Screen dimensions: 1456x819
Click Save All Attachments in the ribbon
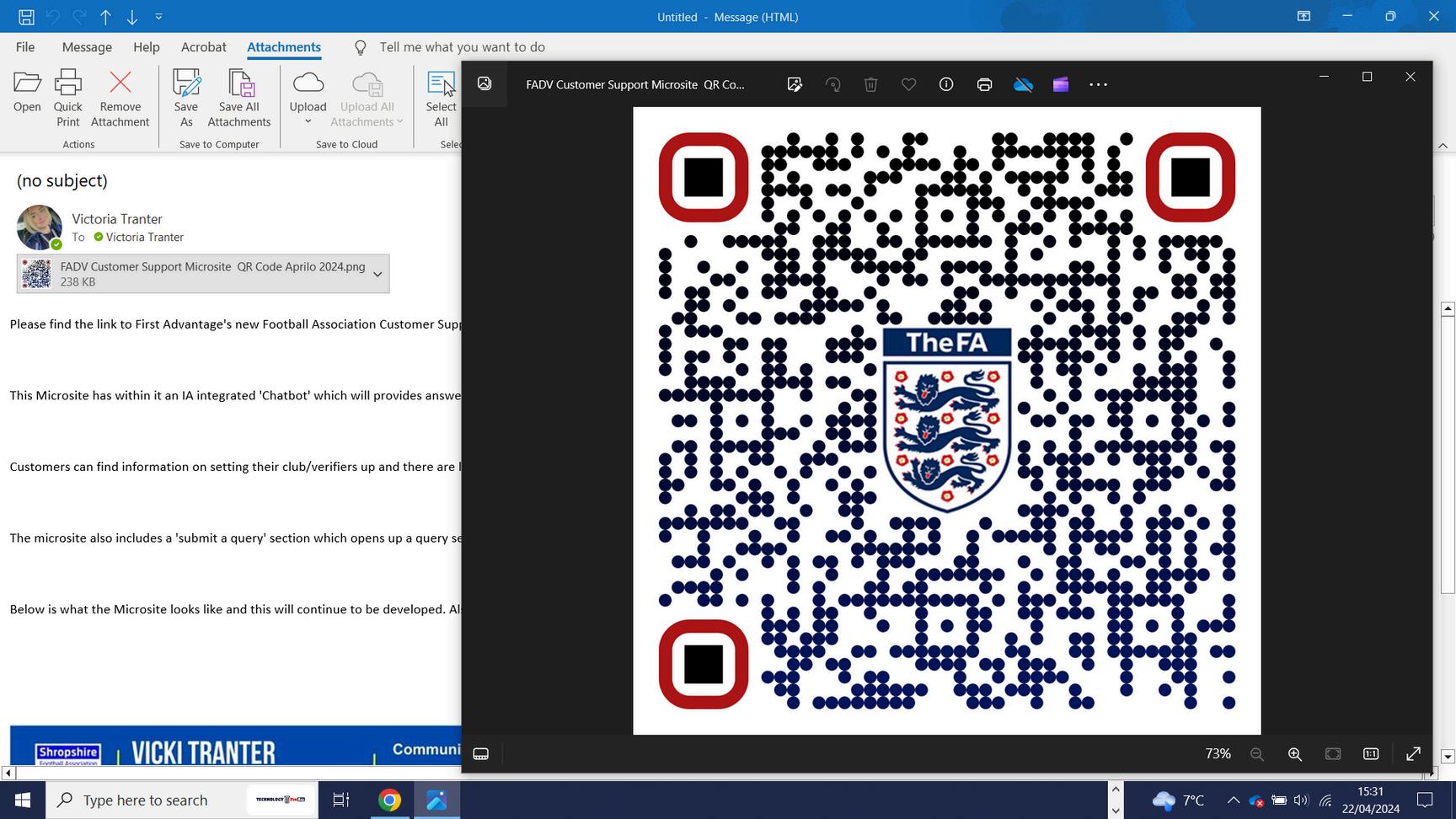pos(239,98)
